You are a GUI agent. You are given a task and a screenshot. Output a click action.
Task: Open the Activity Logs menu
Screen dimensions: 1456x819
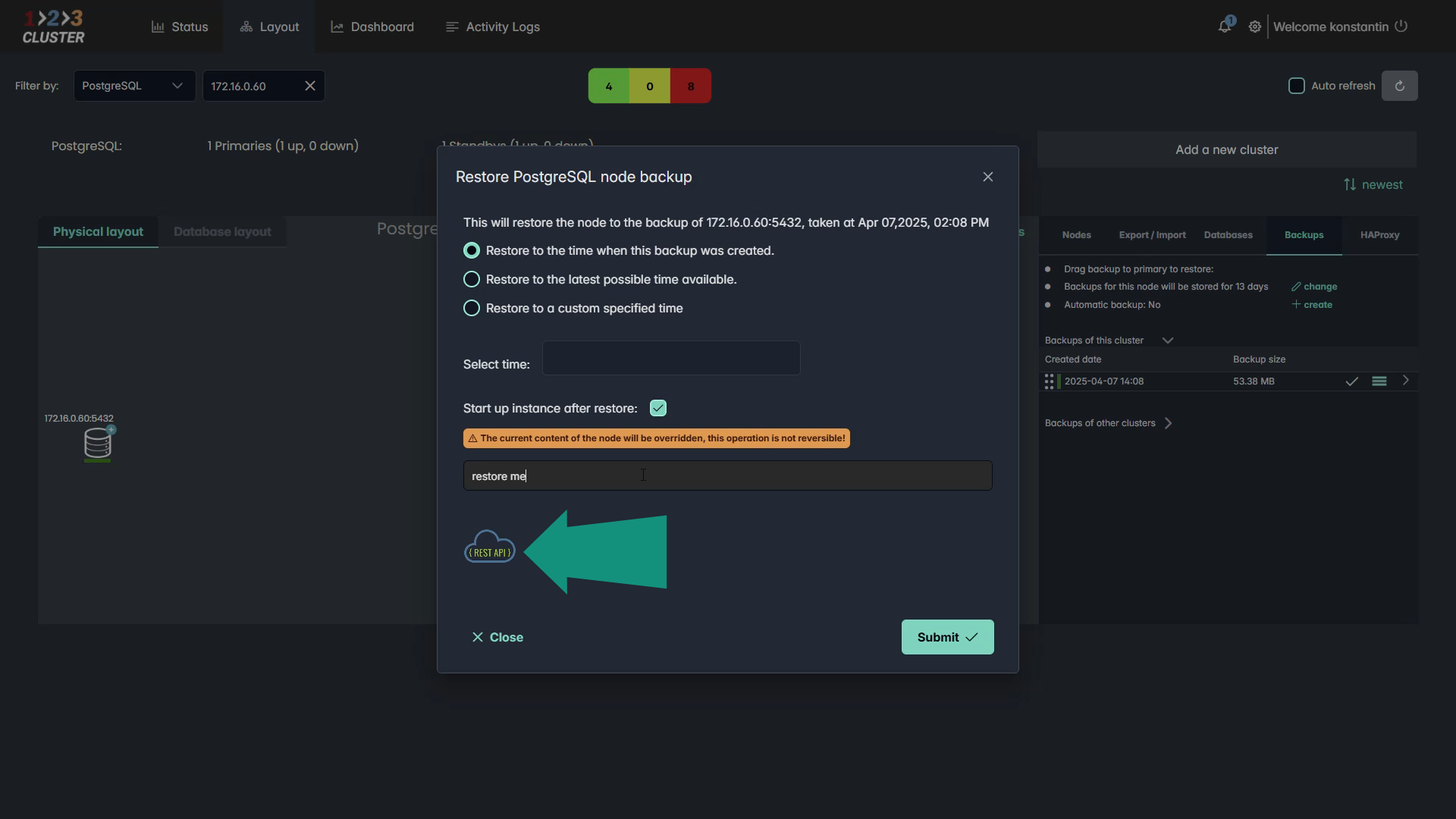(493, 27)
